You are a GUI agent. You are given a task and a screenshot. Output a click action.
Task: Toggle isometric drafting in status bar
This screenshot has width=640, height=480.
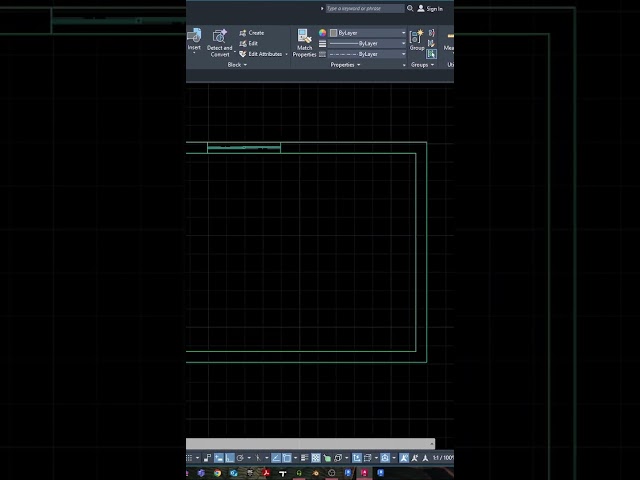[258, 458]
